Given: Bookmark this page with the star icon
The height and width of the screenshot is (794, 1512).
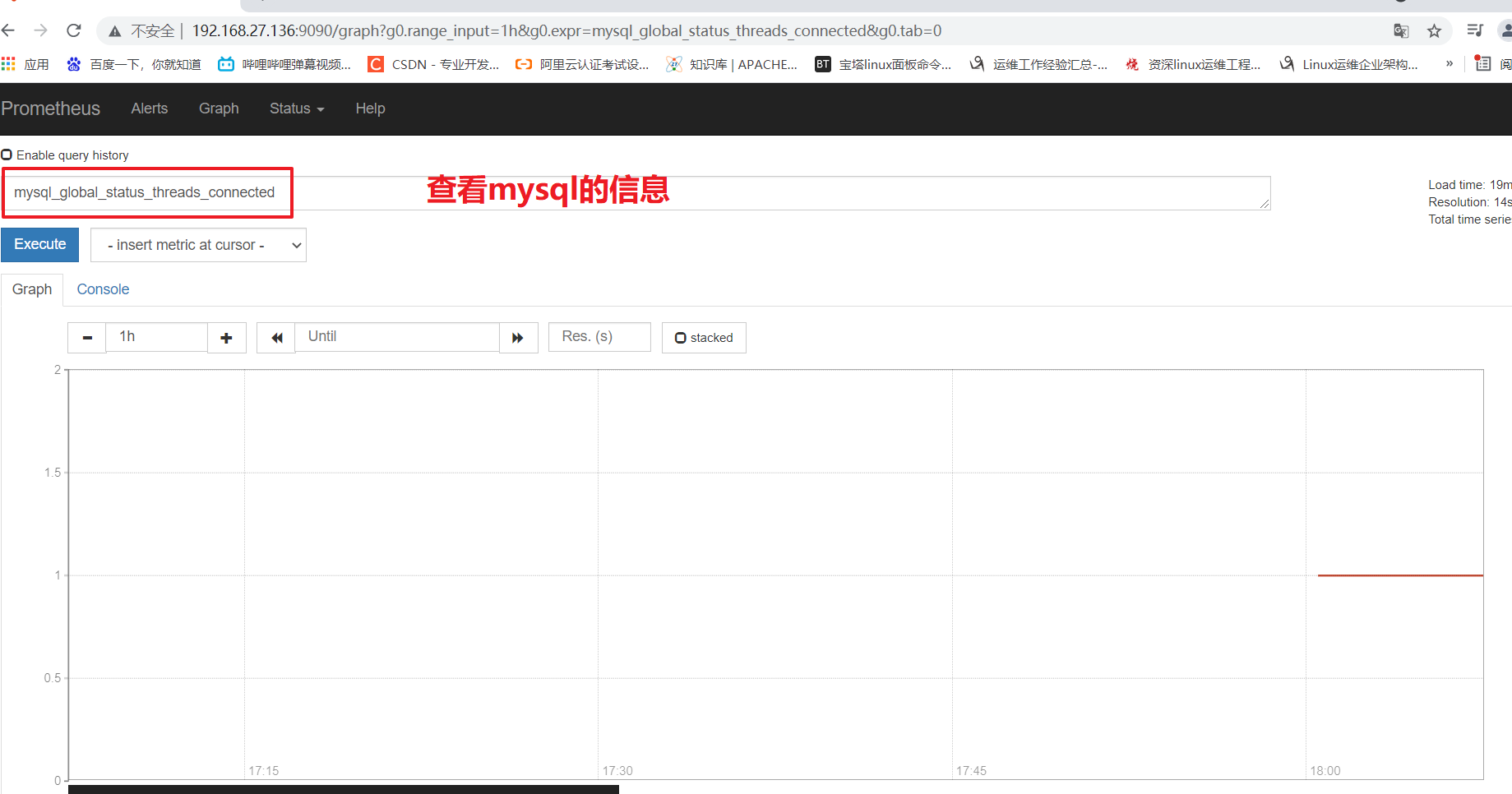Looking at the screenshot, I should tap(1434, 31).
